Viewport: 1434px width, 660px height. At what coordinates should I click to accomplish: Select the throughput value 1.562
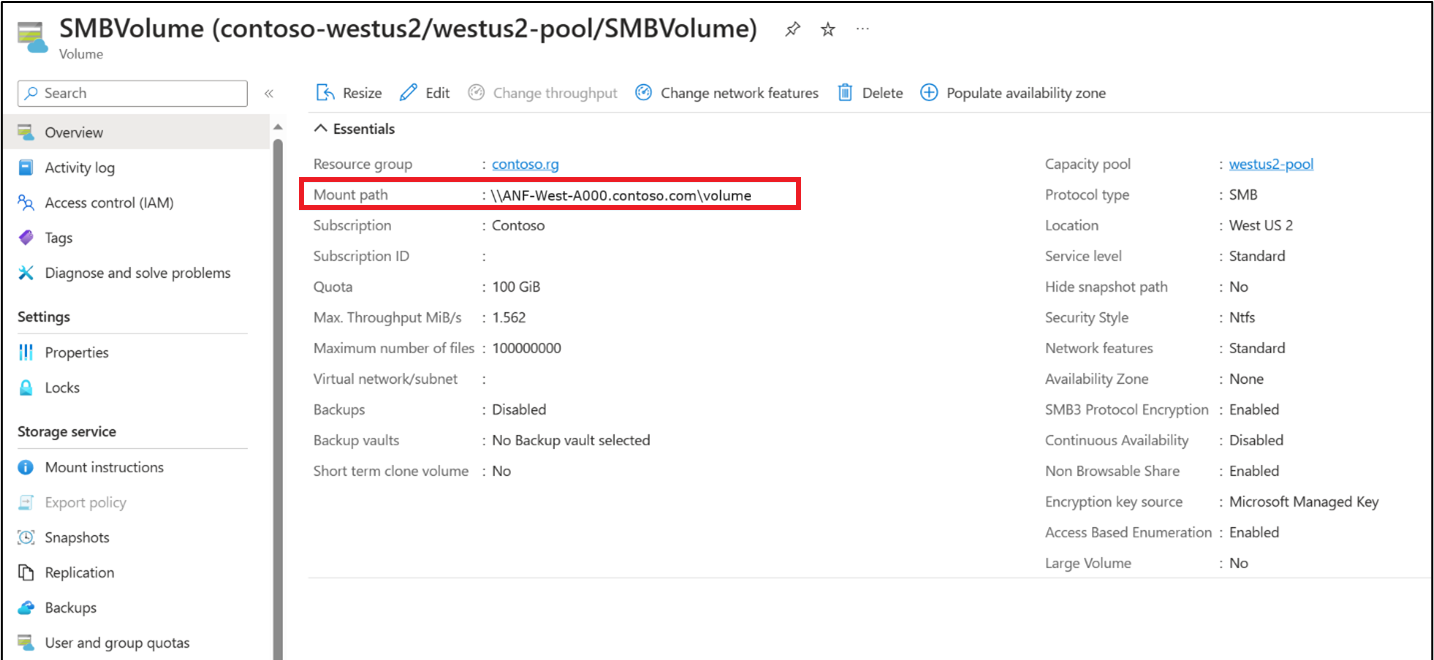click(509, 318)
